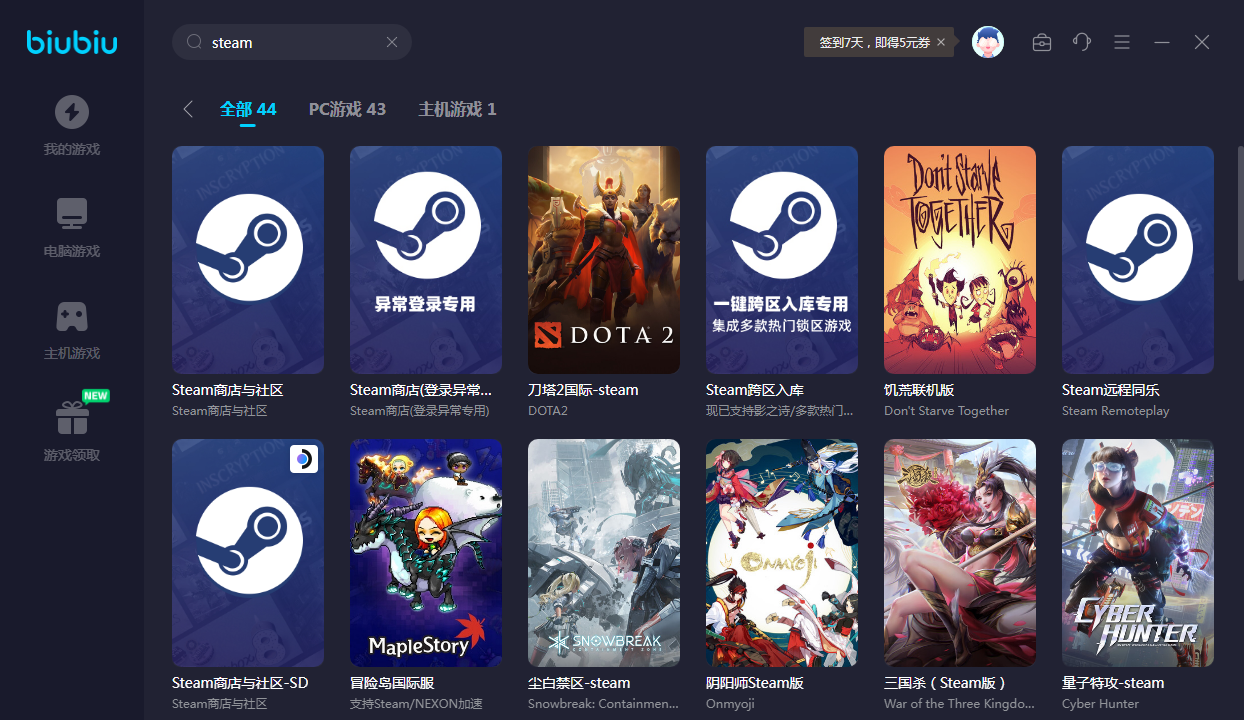
Task: Open the user avatar profile
Action: click(x=988, y=42)
